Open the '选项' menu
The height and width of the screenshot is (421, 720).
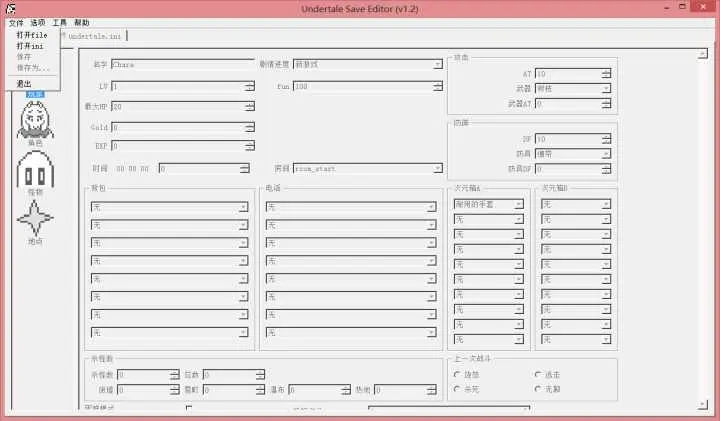(37, 22)
